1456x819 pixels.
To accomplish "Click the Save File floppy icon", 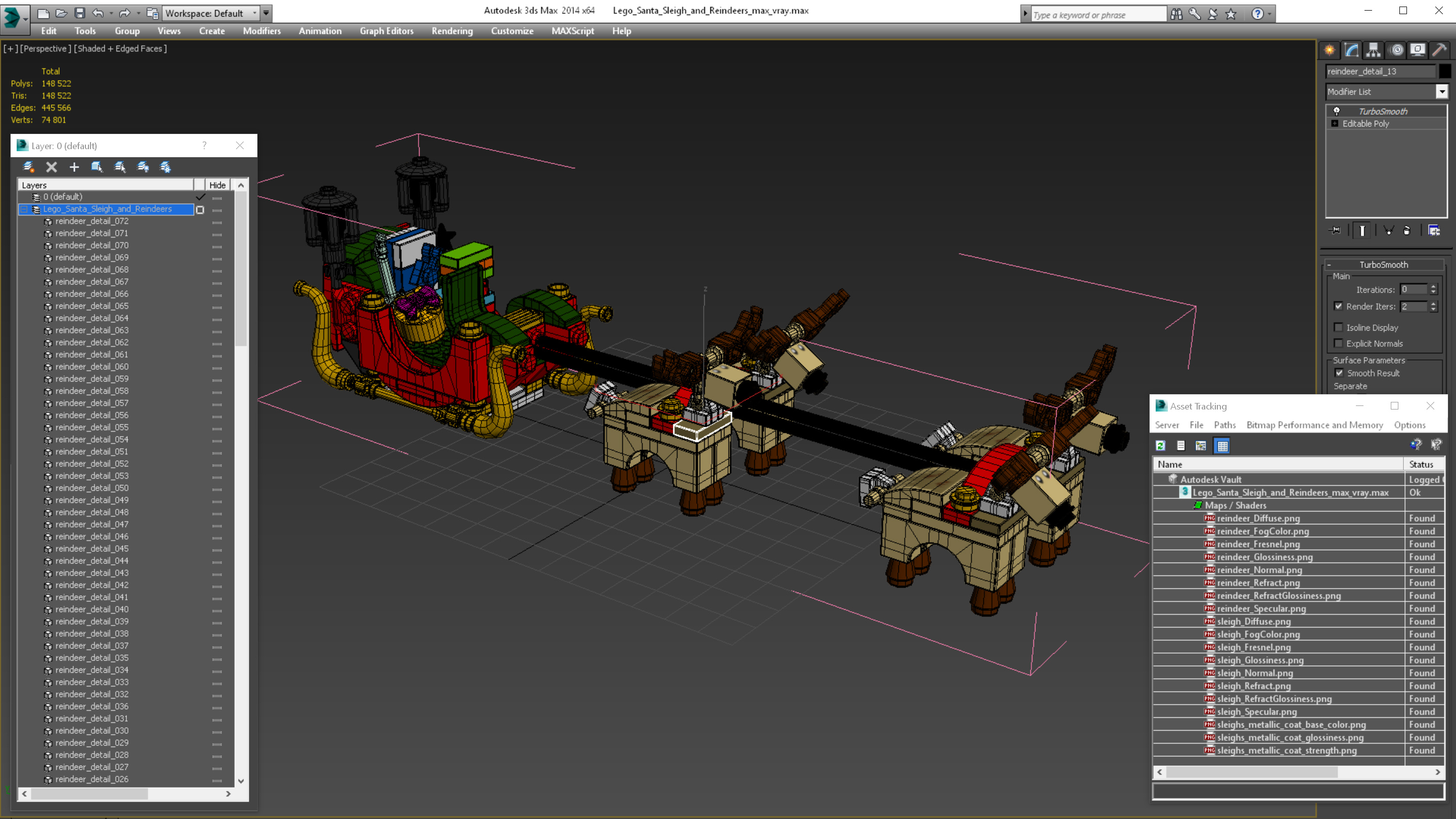I will (80, 13).
